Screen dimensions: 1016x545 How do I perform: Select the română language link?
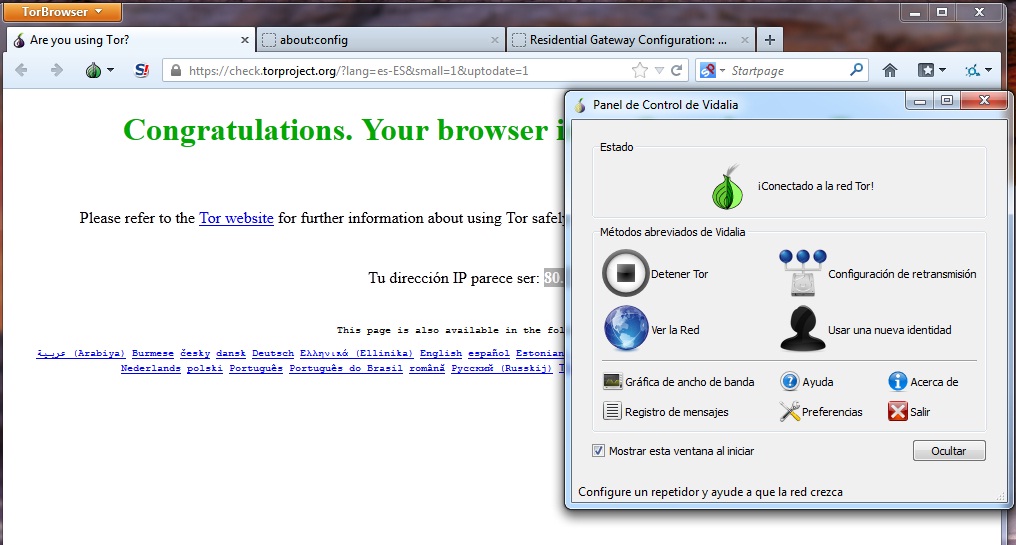(x=427, y=368)
